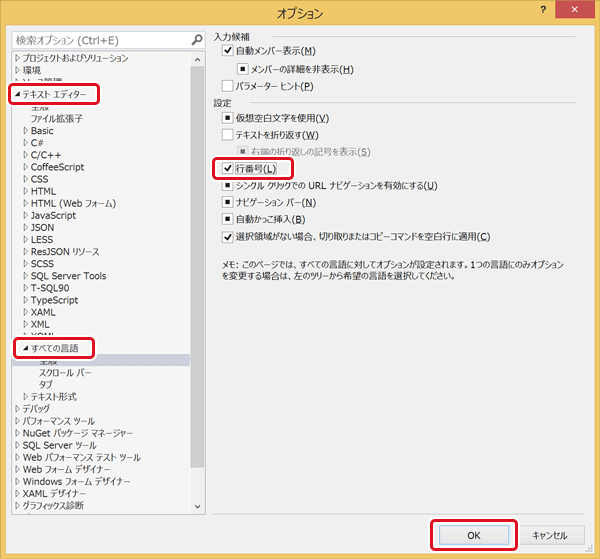The image size is (600, 559).
Task: Select Windows フォーム デザイナー tree item
Action: [76, 481]
